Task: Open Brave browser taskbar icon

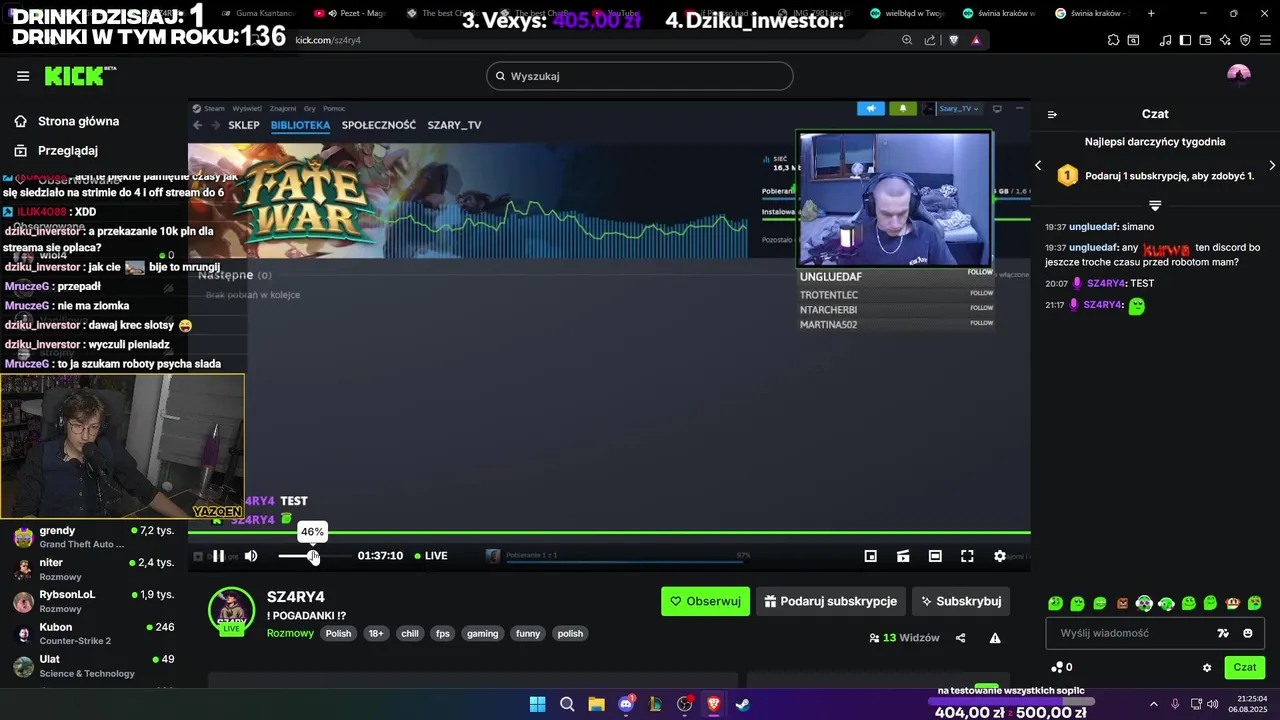Action: pos(714,704)
